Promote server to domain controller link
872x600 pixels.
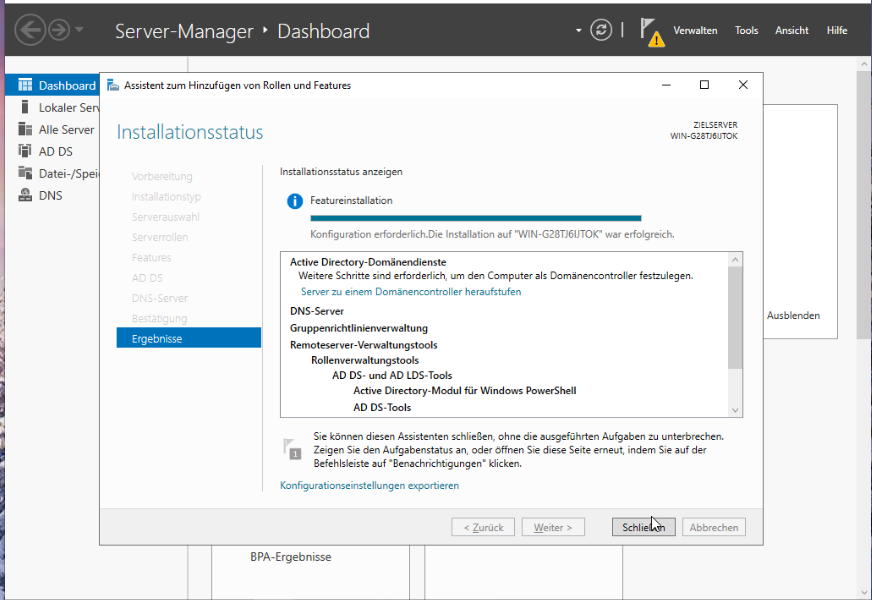411,292
